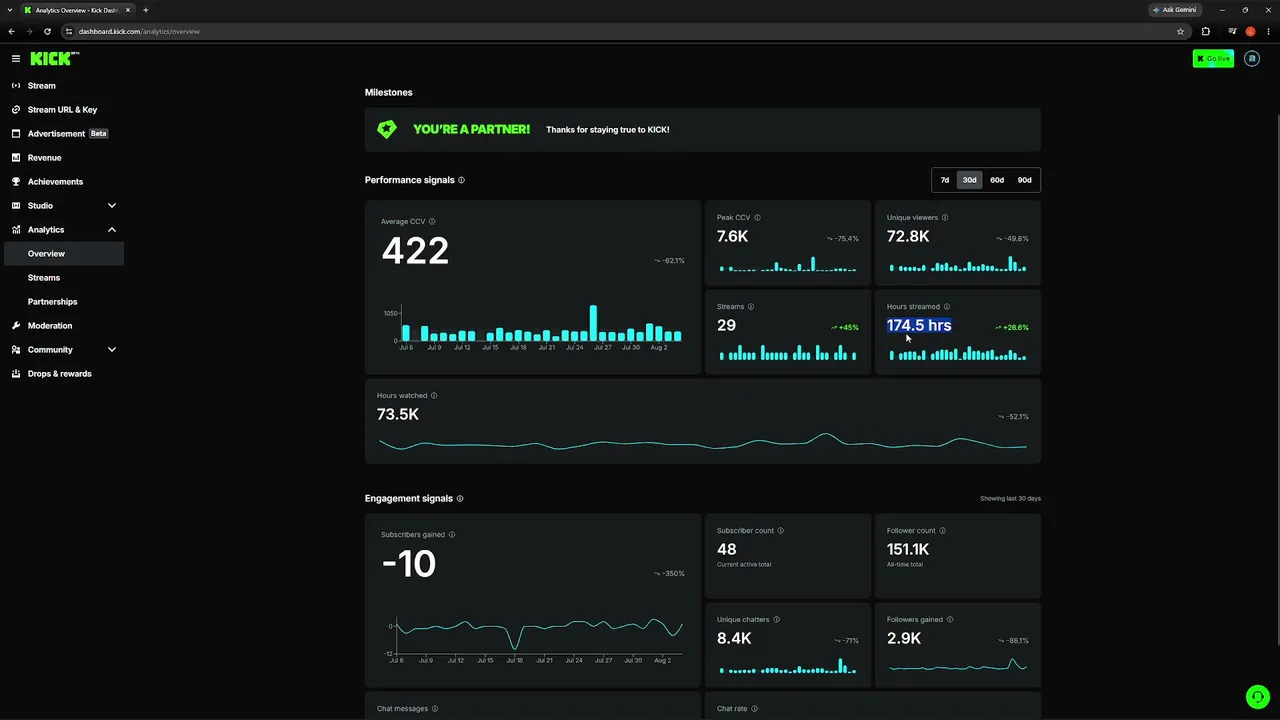Select the 30d time range

coord(969,180)
